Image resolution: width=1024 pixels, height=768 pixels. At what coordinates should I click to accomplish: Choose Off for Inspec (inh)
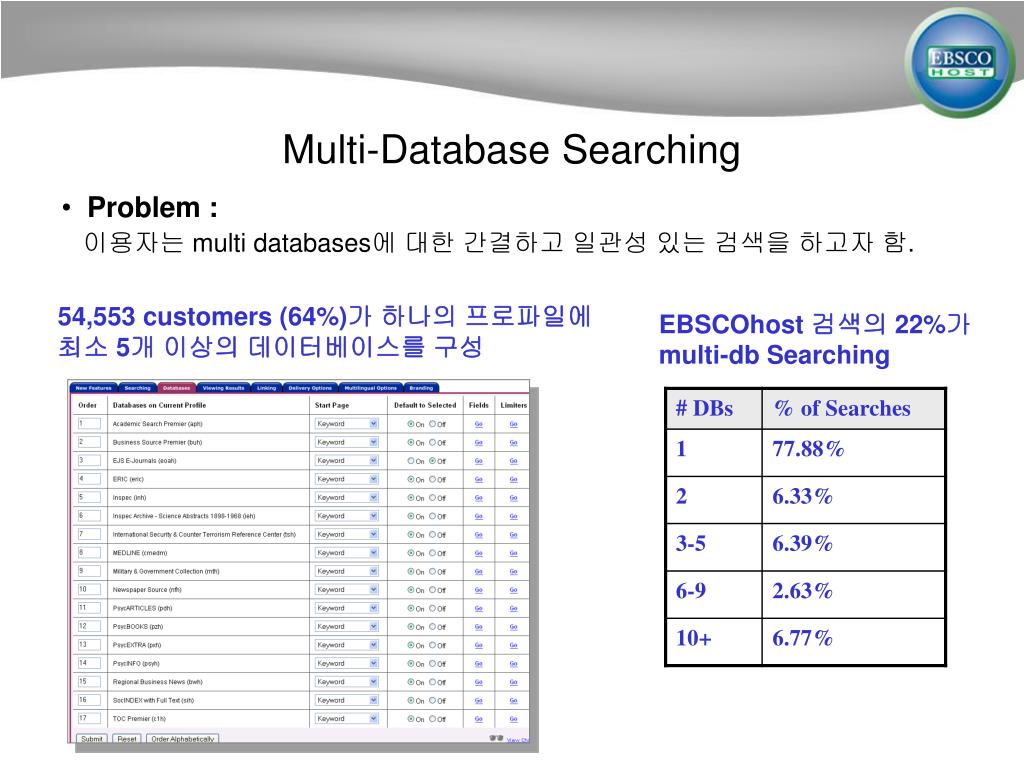432,498
